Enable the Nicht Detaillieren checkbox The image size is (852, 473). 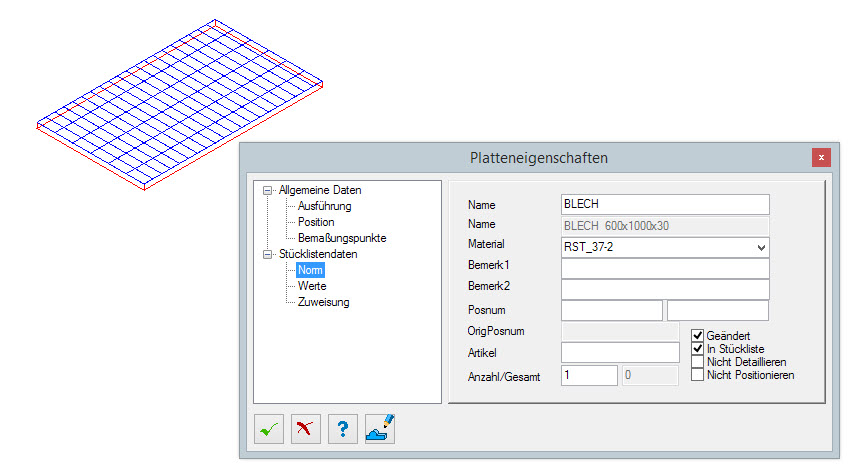(x=698, y=362)
